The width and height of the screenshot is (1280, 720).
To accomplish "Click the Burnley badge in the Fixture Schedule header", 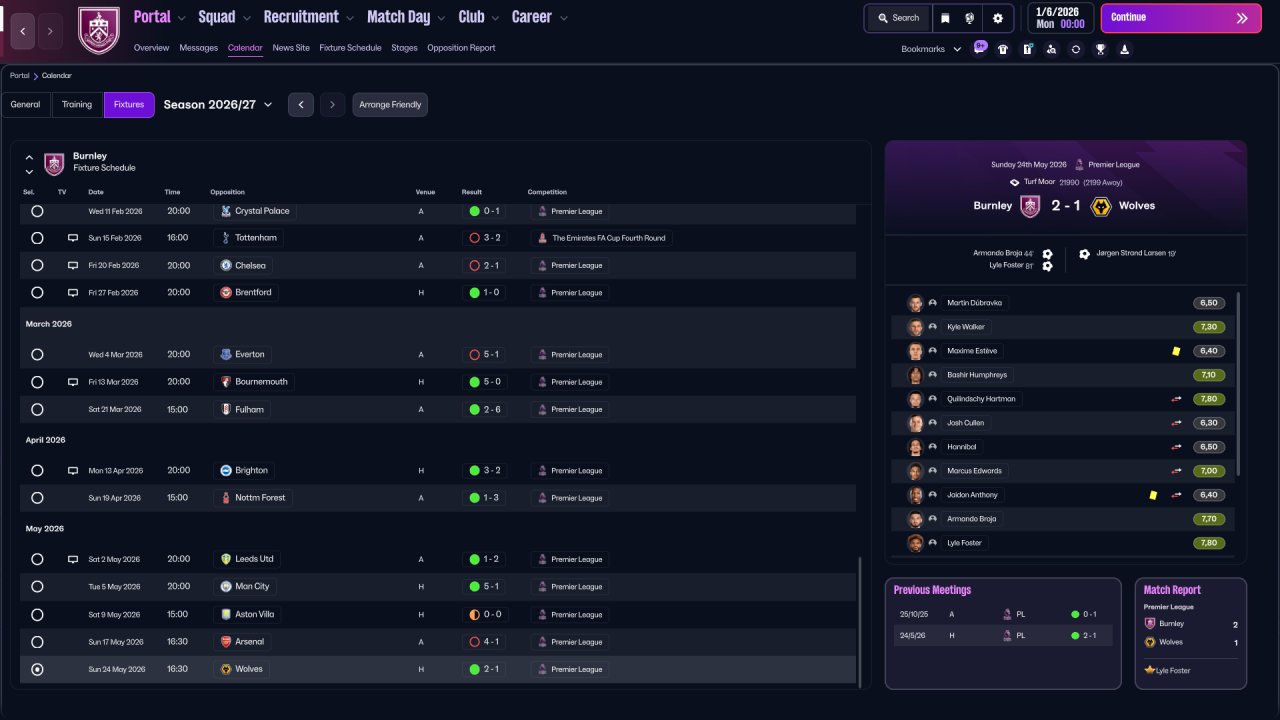I will [54, 163].
